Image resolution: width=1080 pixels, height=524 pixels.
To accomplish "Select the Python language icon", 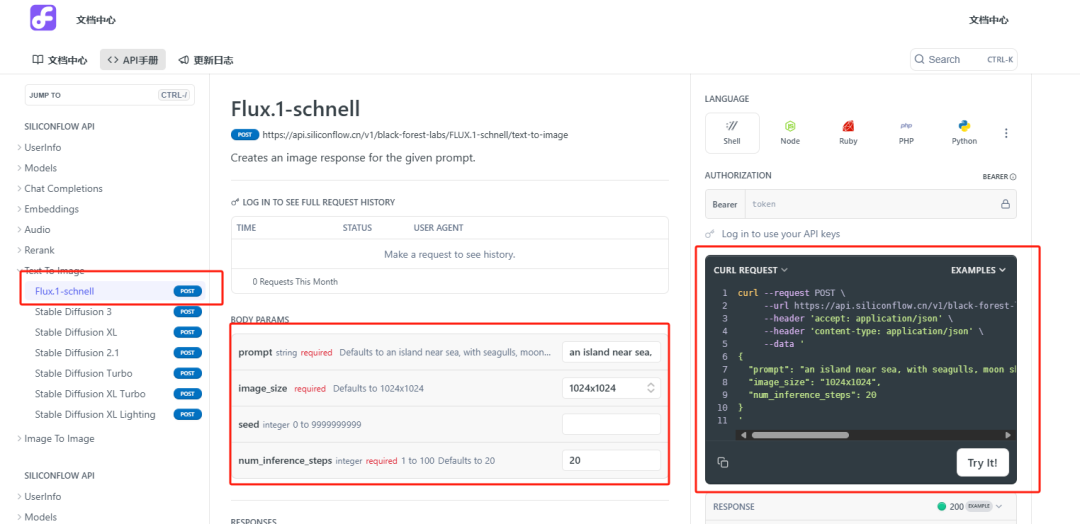I will pyautogui.click(x=964, y=132).
